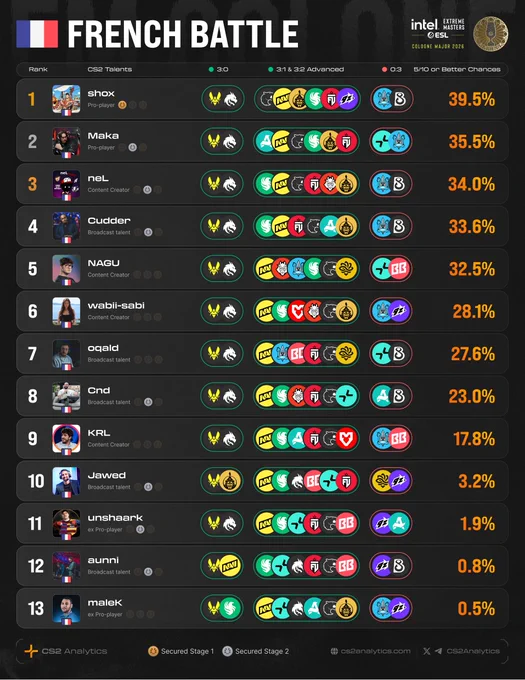Select the CS2 Talents column header

(x=110, y=69)
